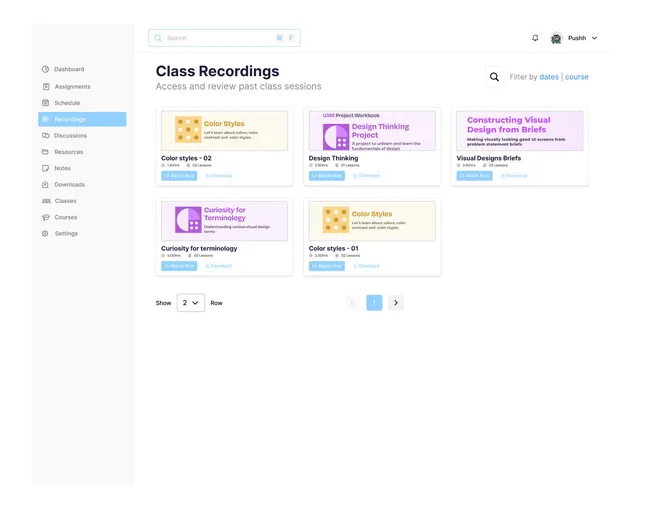Open the Schedule menu item
This screenshot has width=645, height=508.
coord(67,103)
